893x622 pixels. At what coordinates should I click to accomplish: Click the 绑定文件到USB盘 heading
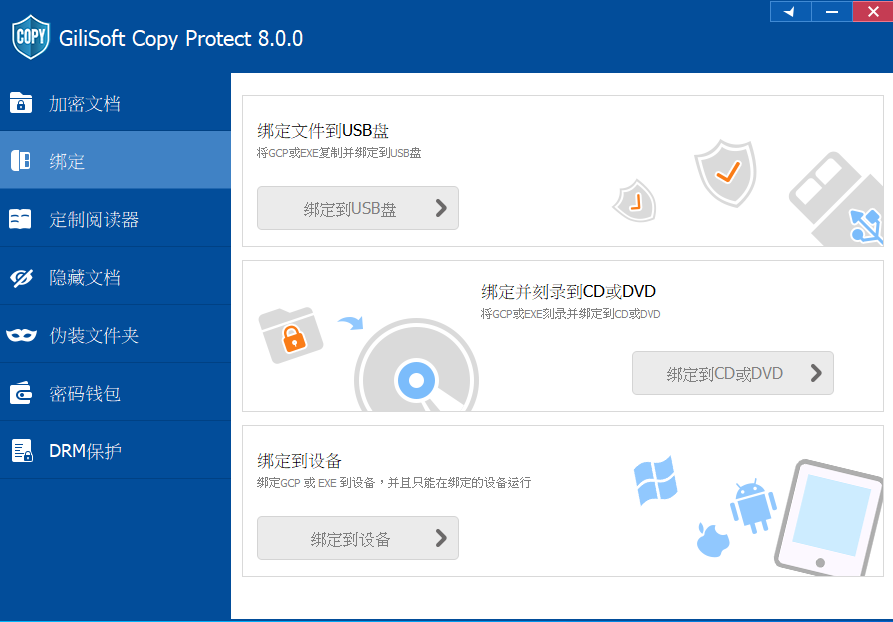323,131
